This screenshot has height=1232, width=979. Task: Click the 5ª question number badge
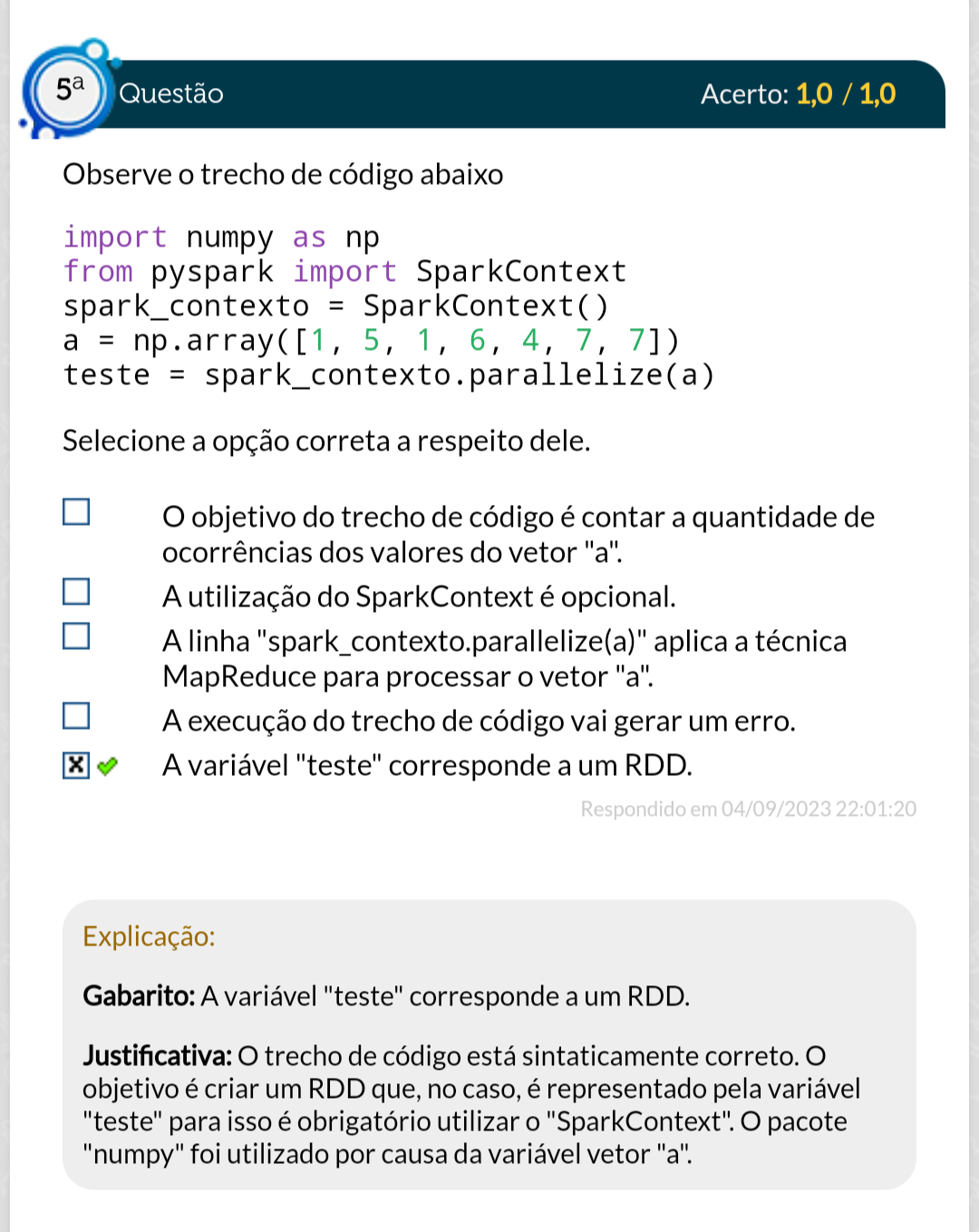[69, 90]
